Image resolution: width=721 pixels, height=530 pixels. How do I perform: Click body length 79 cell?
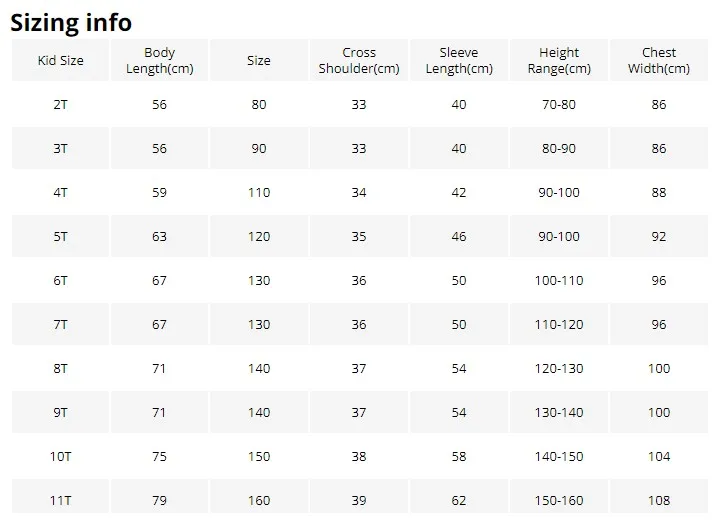coord(160,500)
